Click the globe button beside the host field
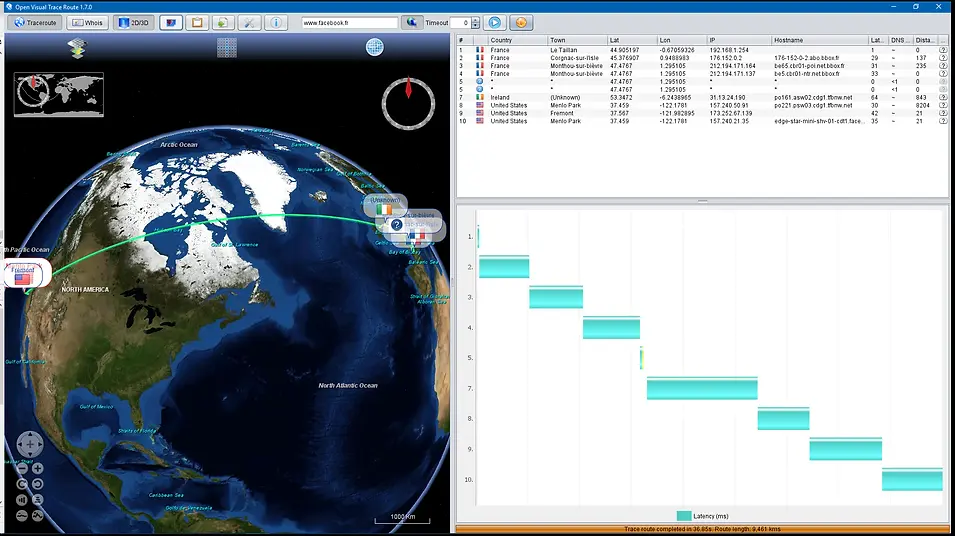The width and height of the screenshot is (955, 536). (412, 23)
